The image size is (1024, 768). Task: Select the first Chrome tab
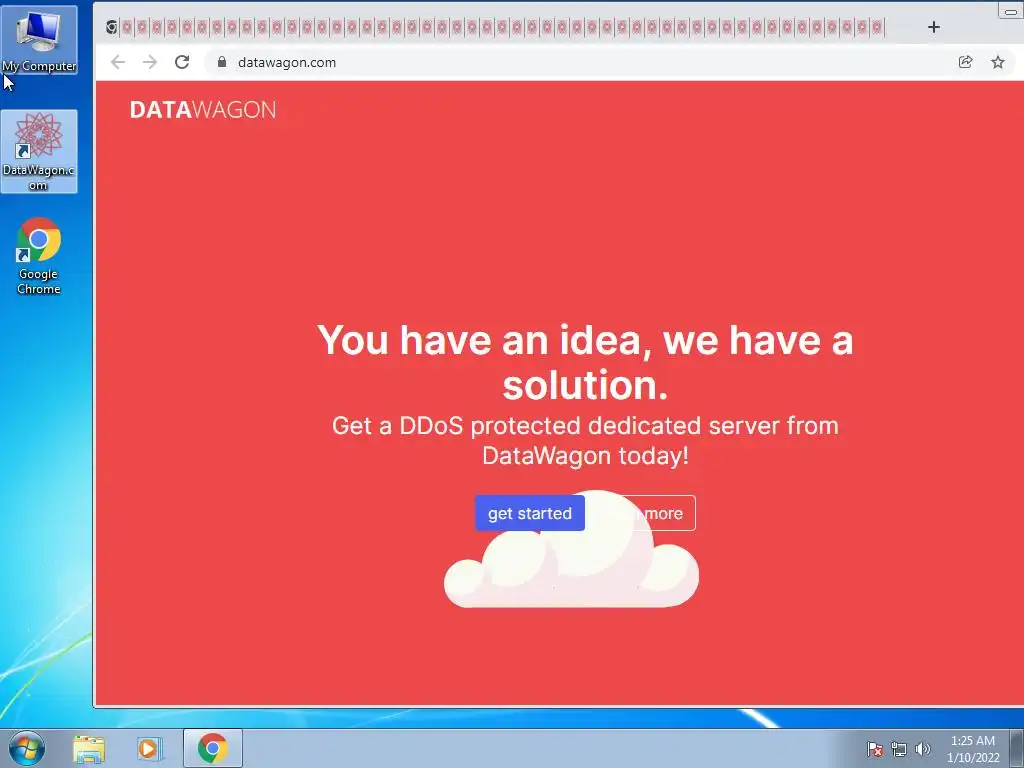coord(112,27)
